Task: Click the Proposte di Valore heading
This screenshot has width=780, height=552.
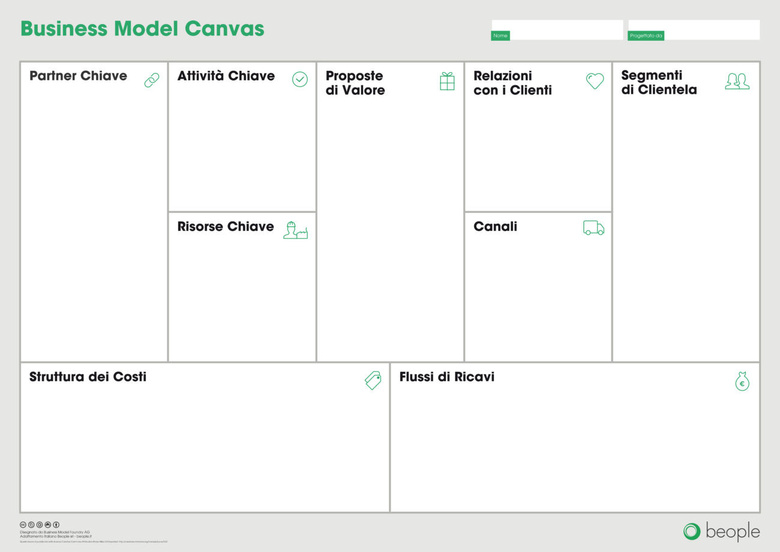Action: [355, 83]
